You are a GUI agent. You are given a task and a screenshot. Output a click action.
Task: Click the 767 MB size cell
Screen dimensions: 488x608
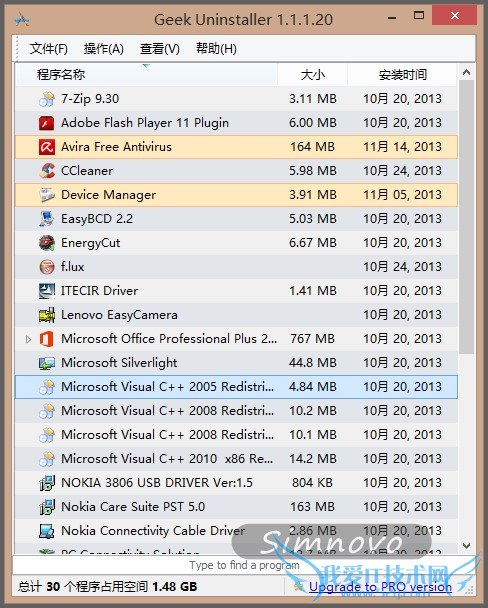[312, 339]
